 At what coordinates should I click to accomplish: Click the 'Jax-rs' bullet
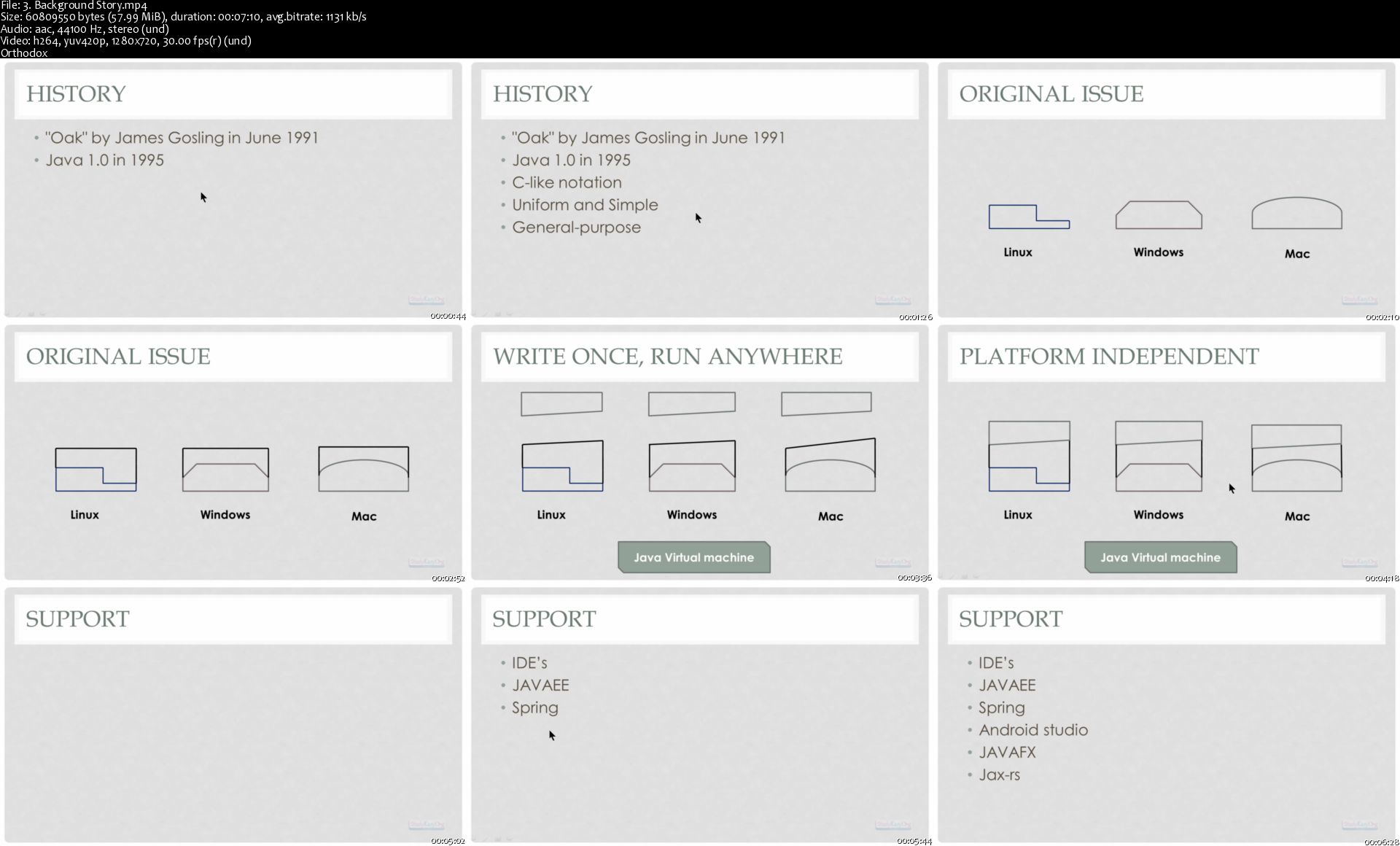[x=999, y=775]
